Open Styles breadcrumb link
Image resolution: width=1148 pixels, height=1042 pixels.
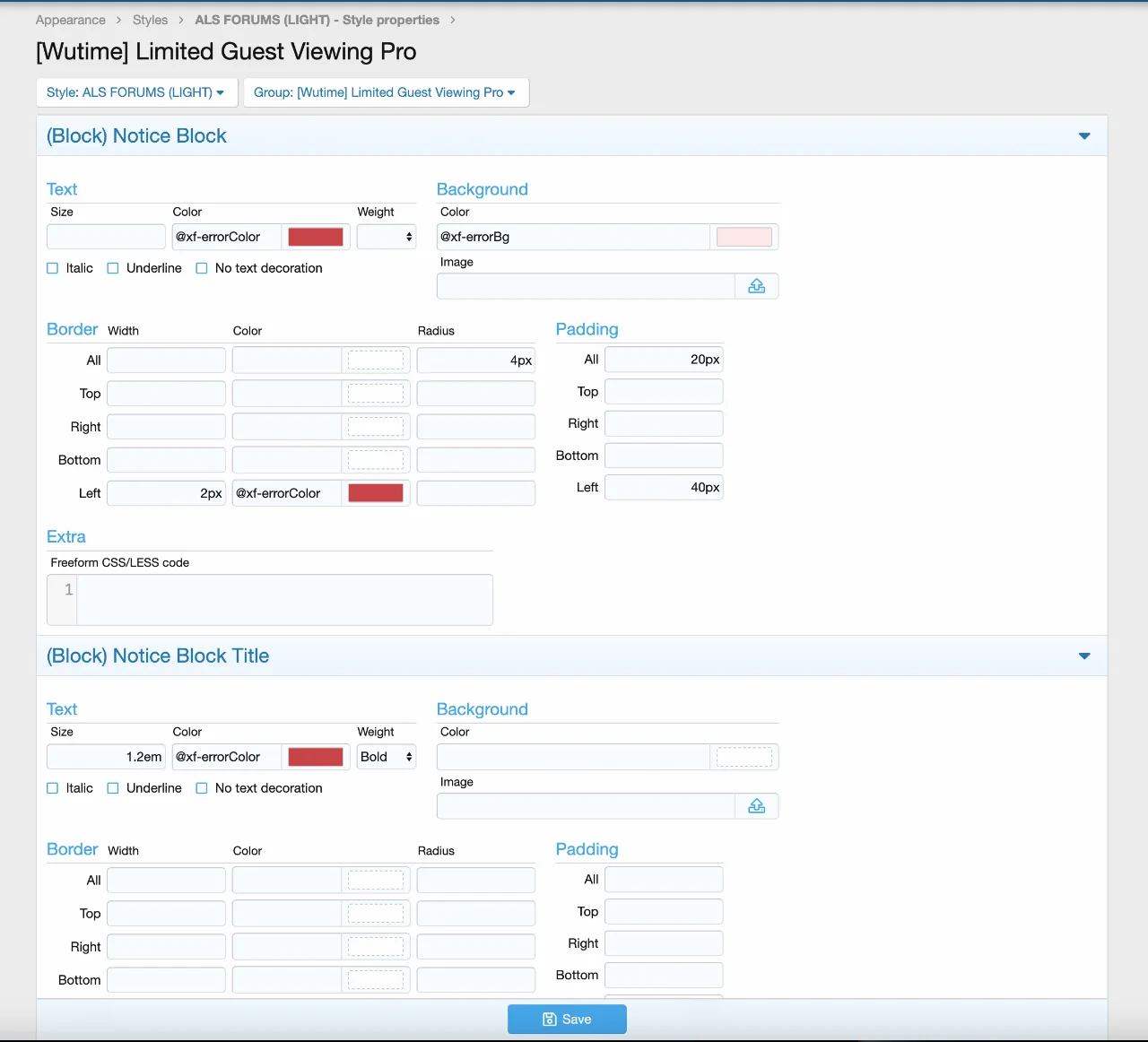(150, 20)
